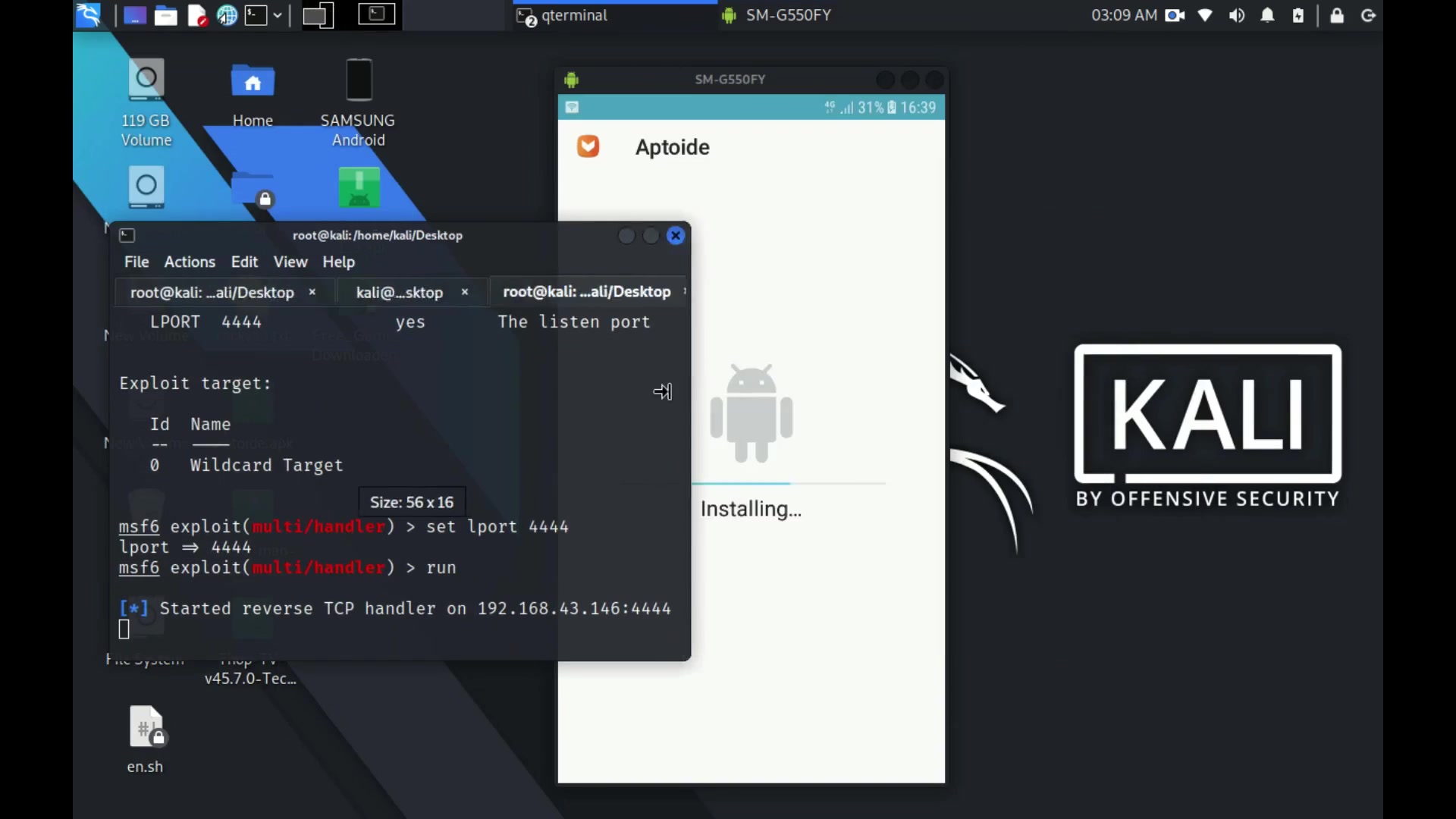
Task: Expand the terminal launcher dropdown arrow
Action: click(278, 15)
